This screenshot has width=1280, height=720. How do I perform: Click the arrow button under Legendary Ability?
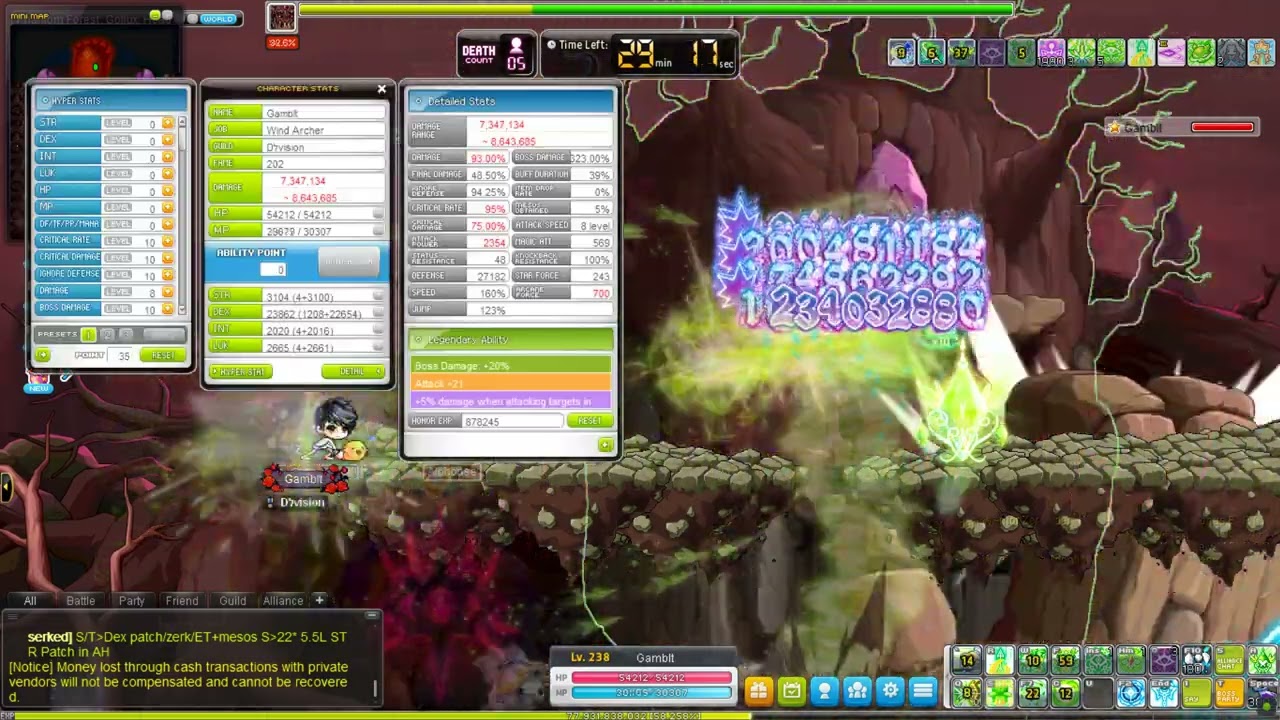605,445
